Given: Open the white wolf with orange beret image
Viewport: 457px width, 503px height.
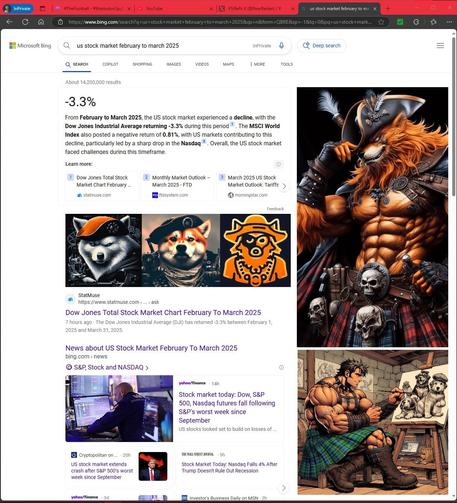Looking at the screenshot, I should 103,250.
